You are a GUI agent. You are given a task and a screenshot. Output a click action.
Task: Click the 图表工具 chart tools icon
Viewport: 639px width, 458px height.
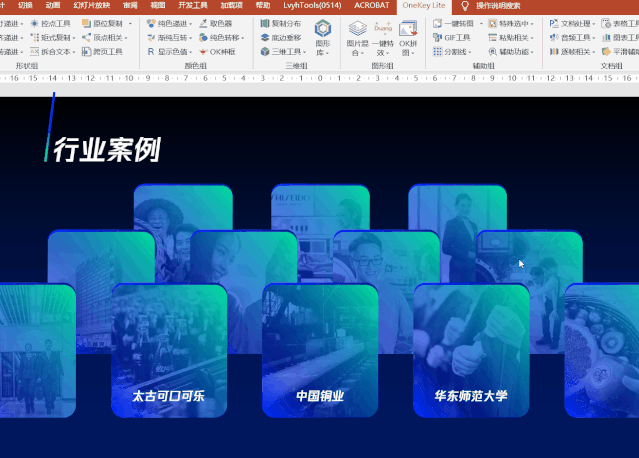point(606,37)
